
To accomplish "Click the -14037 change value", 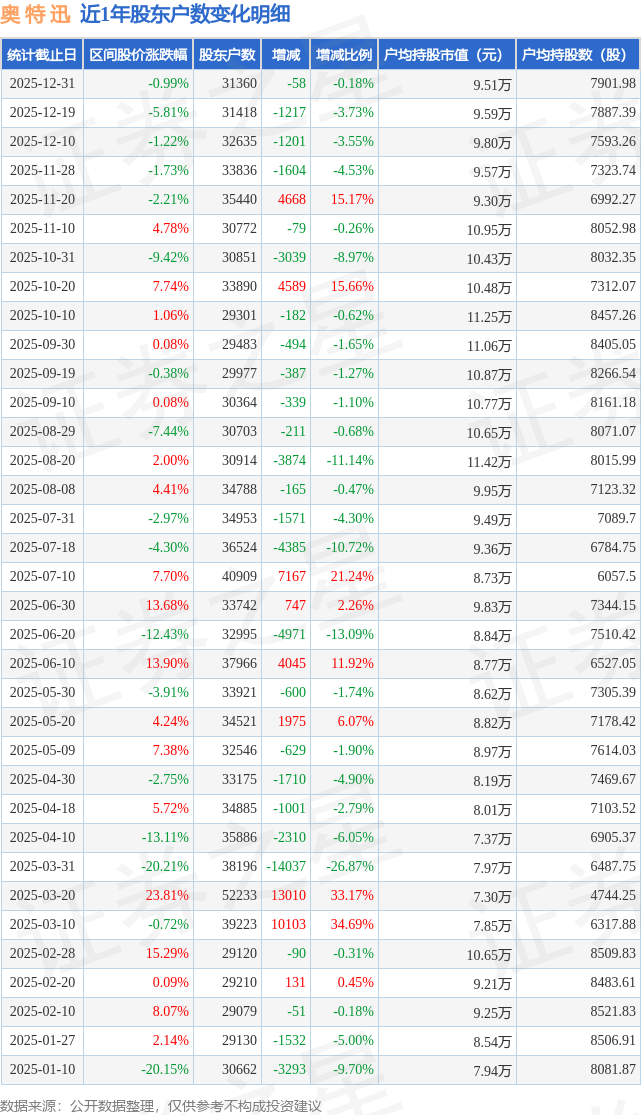I will tap(286, 867).
